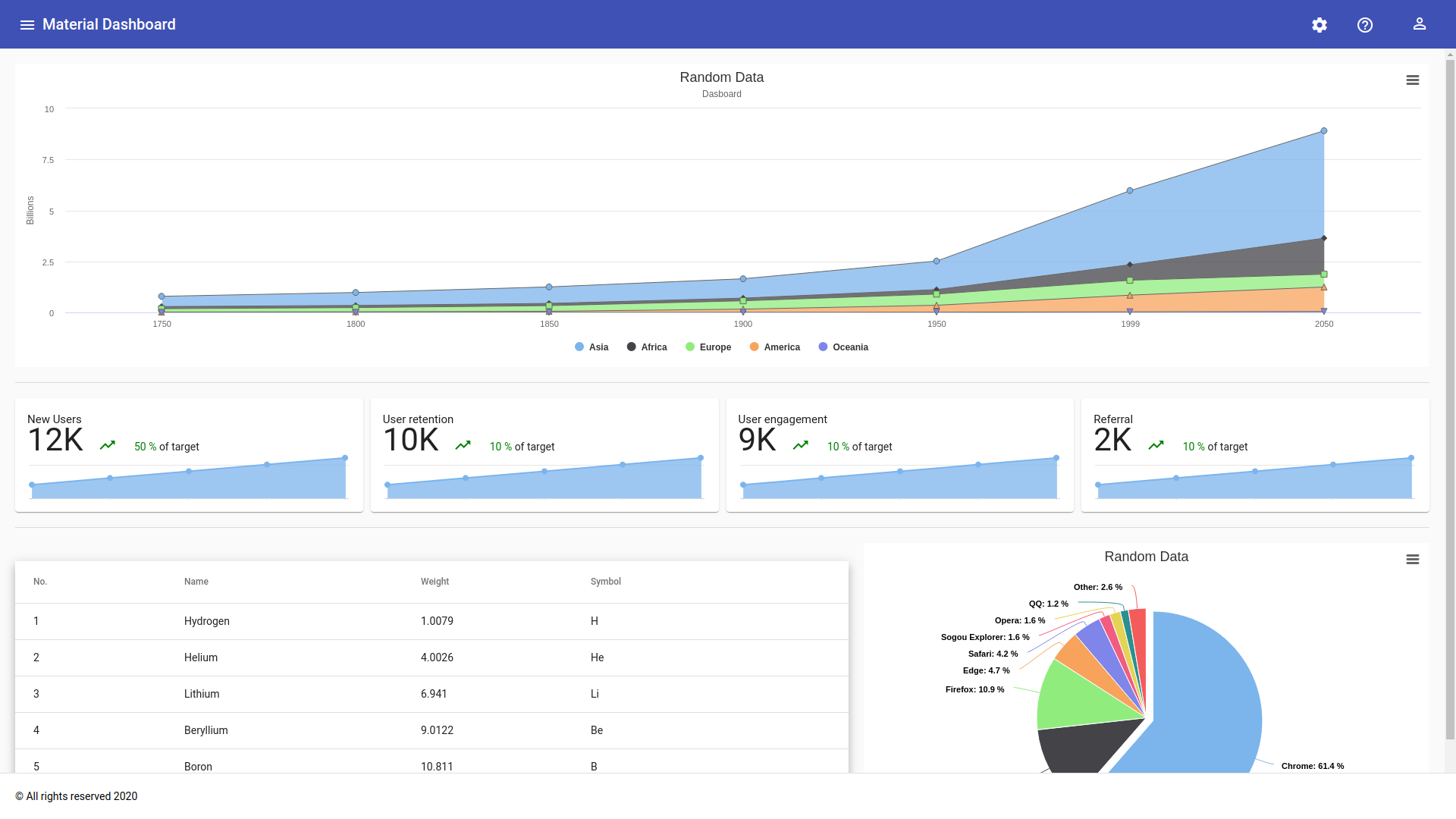
Task: Open pie chart context menu icon
Action: (x=1412, y=560)
